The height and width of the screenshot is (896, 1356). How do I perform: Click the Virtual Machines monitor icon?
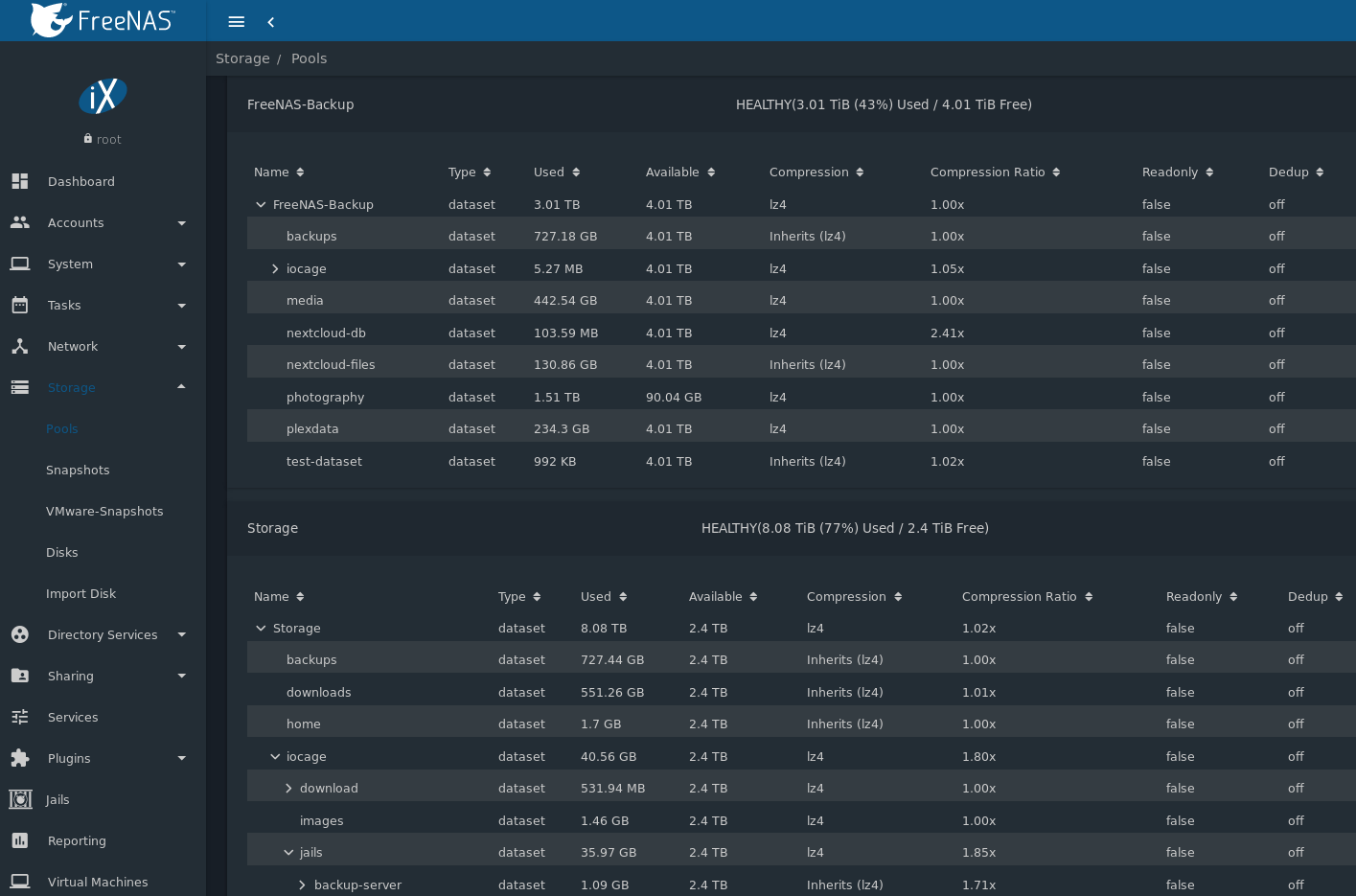tap(20, 882)
